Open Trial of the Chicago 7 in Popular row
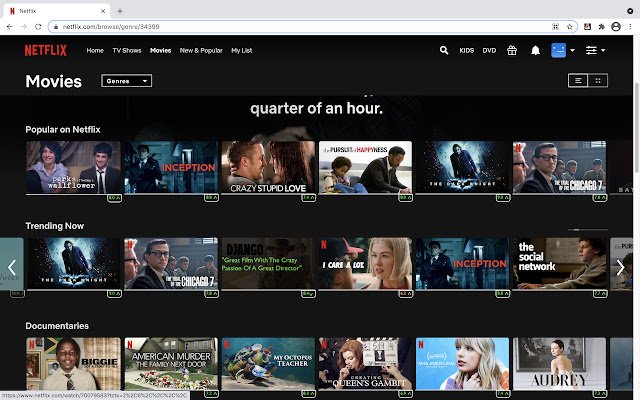The image size is (640, 400). (x=560, y=167)
